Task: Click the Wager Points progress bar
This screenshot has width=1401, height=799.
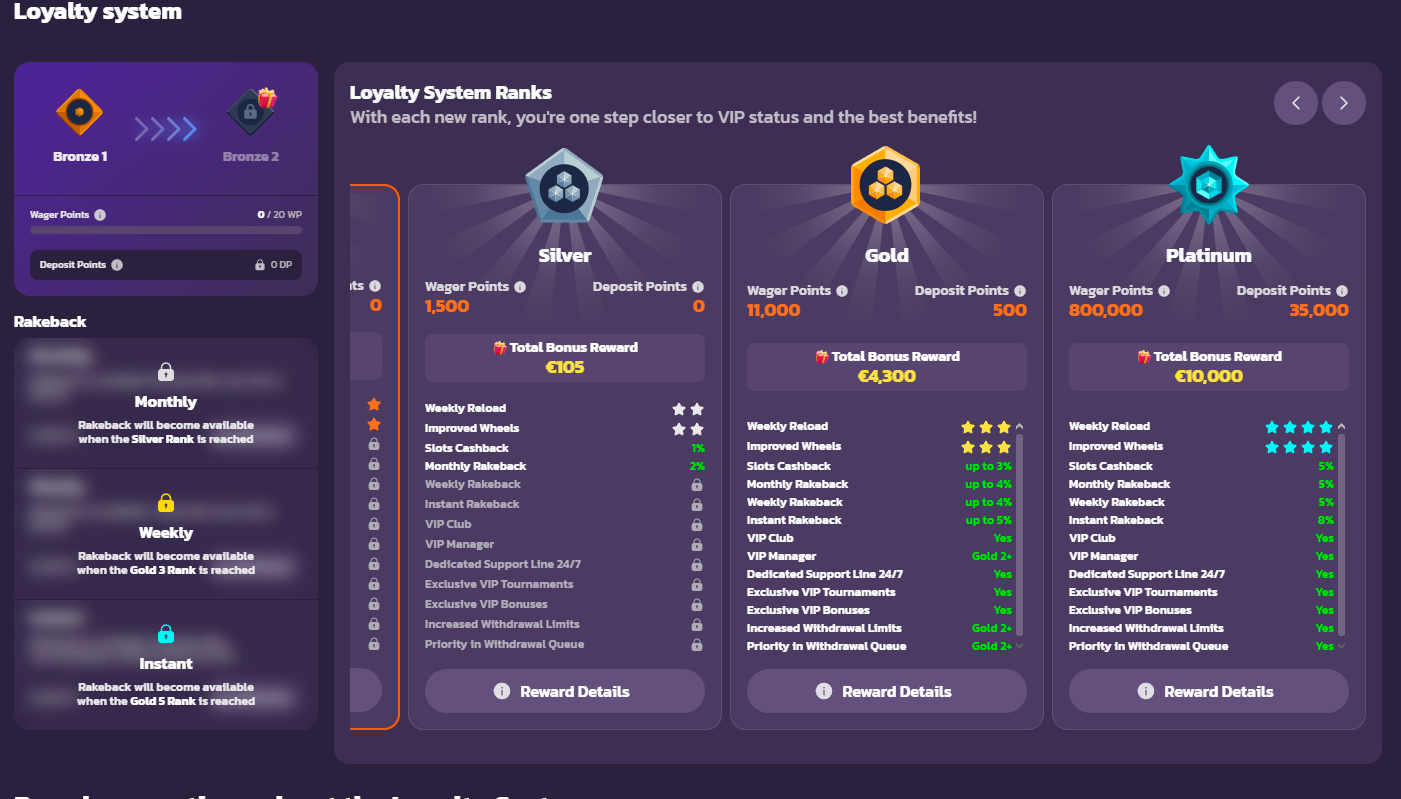Action: point(165,230)
